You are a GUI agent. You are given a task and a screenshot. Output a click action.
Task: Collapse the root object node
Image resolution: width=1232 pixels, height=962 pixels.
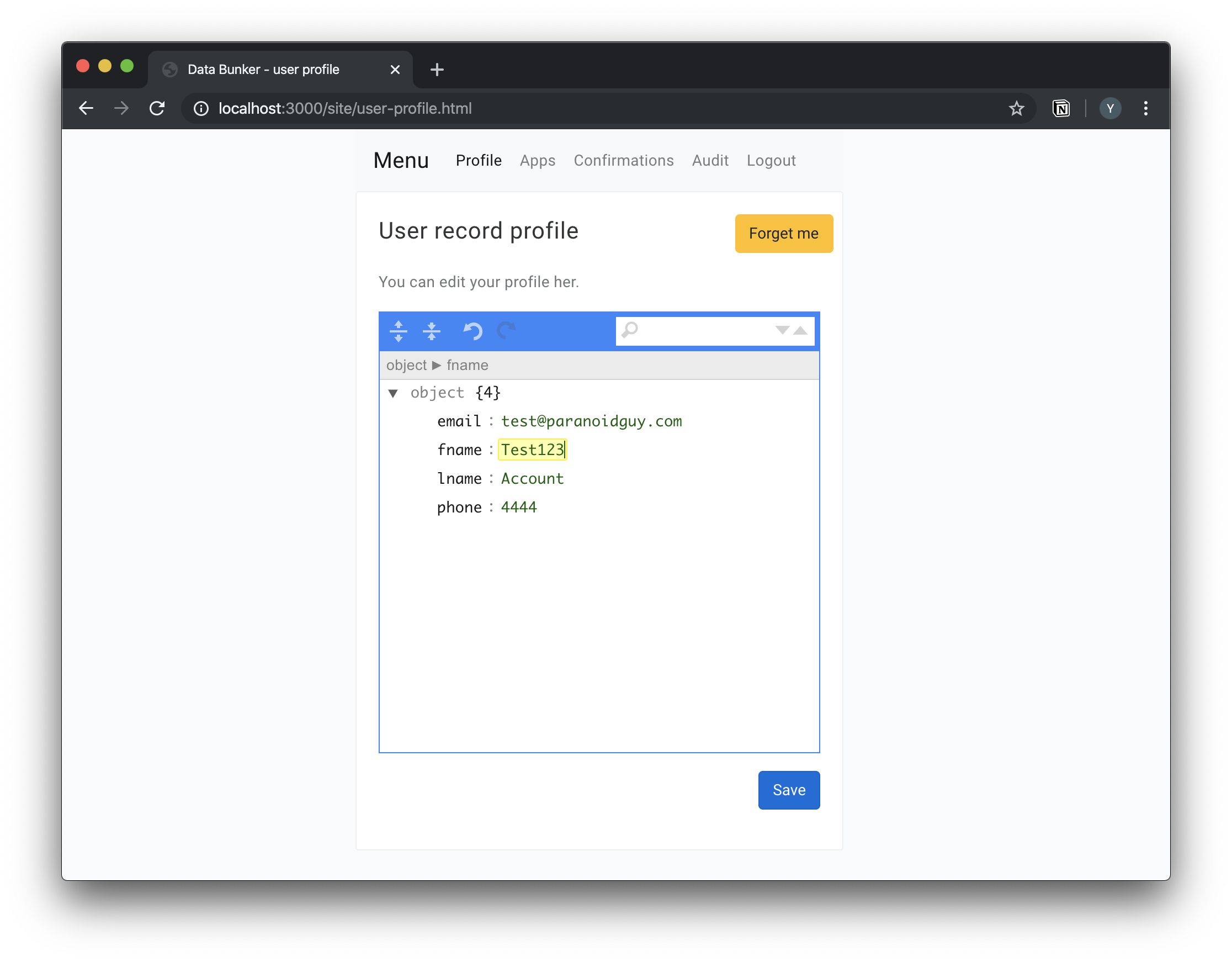393,393
